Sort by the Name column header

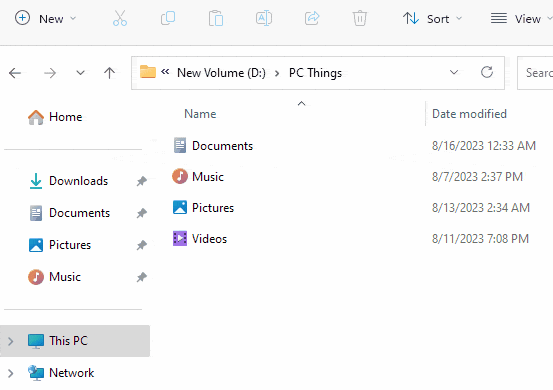click(x=200, y=114)
